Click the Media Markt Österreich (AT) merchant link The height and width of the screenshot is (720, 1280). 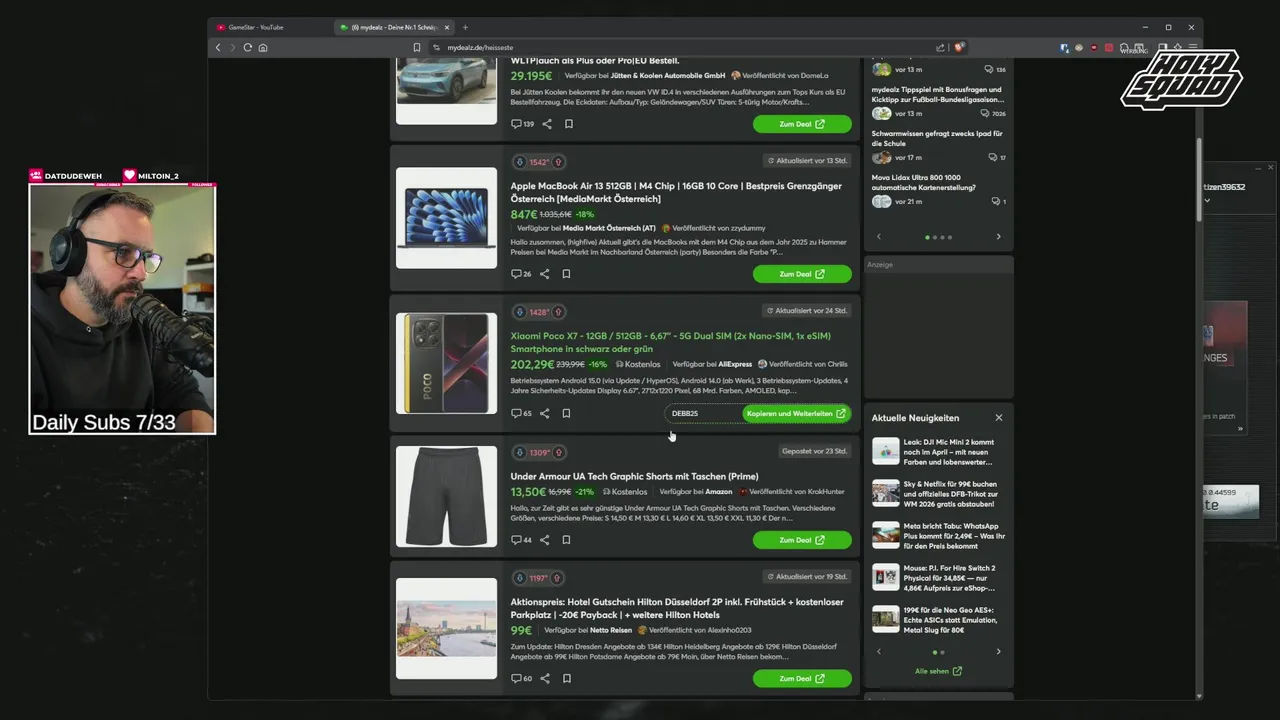609,228
